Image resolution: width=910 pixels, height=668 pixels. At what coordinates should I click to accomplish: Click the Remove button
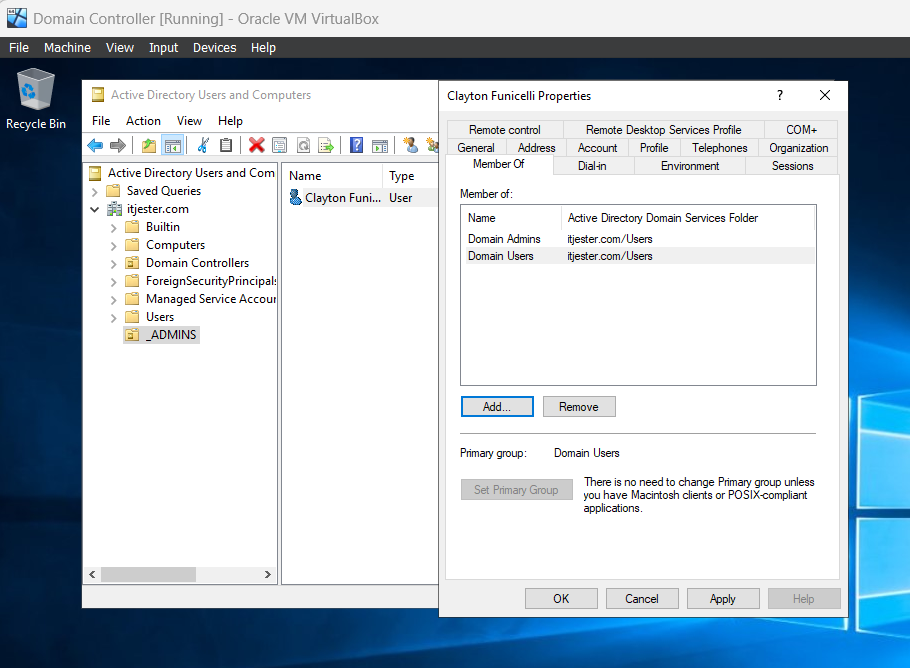tap(579, 407)
